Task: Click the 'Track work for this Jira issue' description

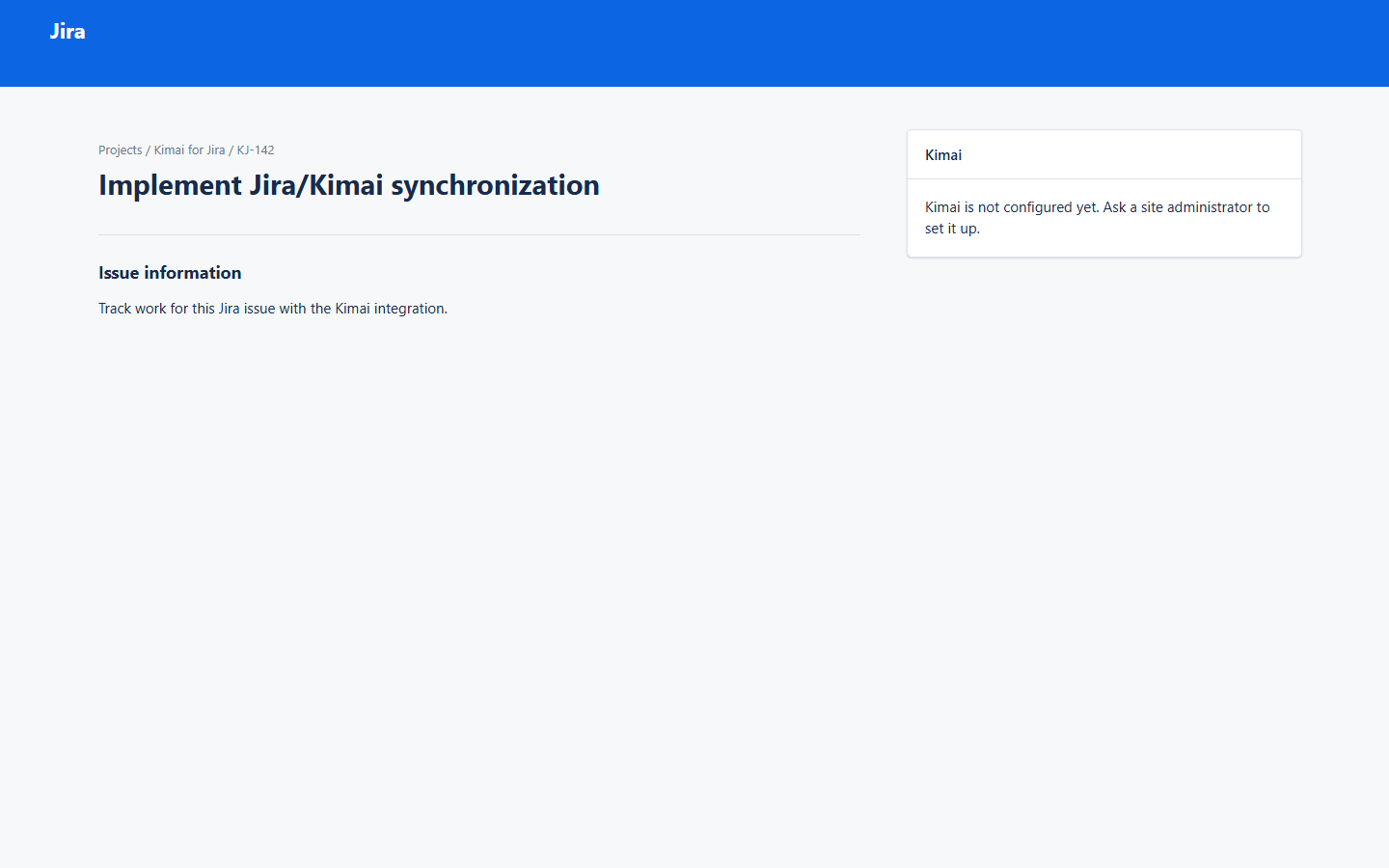Action: (x=273, y=309)
